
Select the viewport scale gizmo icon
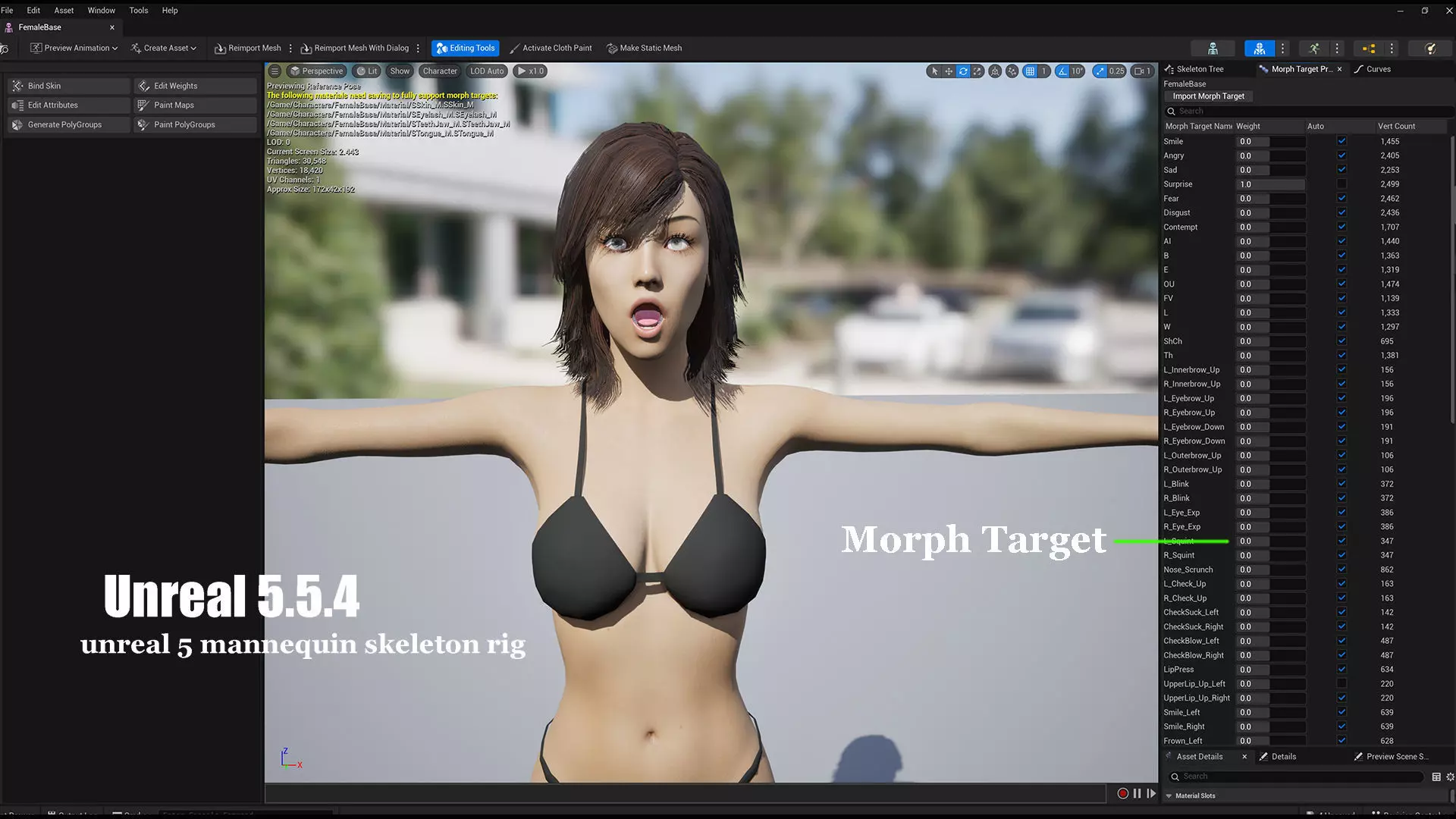(977, 71)
